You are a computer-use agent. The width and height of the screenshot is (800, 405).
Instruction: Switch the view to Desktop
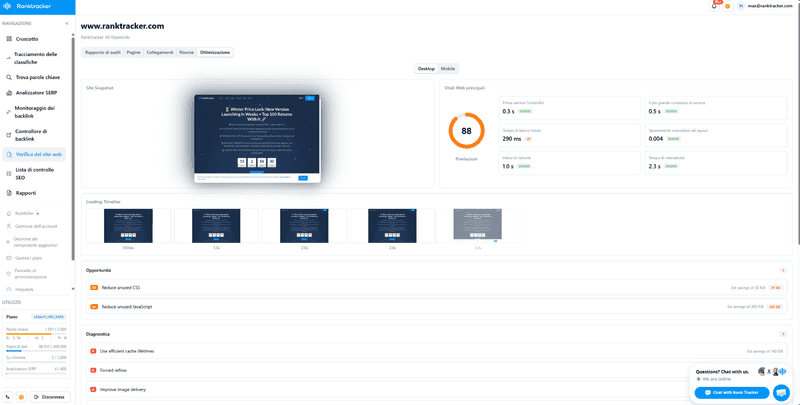pos(426,69)
